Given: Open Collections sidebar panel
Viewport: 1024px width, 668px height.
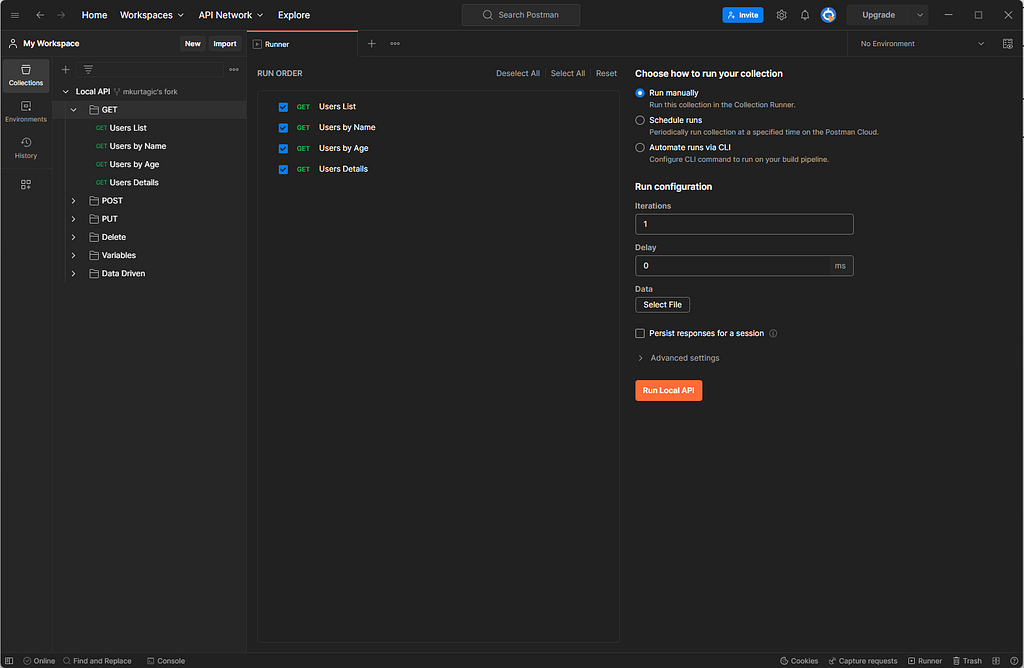Looking at the screenshot, I should coord(26,76).
